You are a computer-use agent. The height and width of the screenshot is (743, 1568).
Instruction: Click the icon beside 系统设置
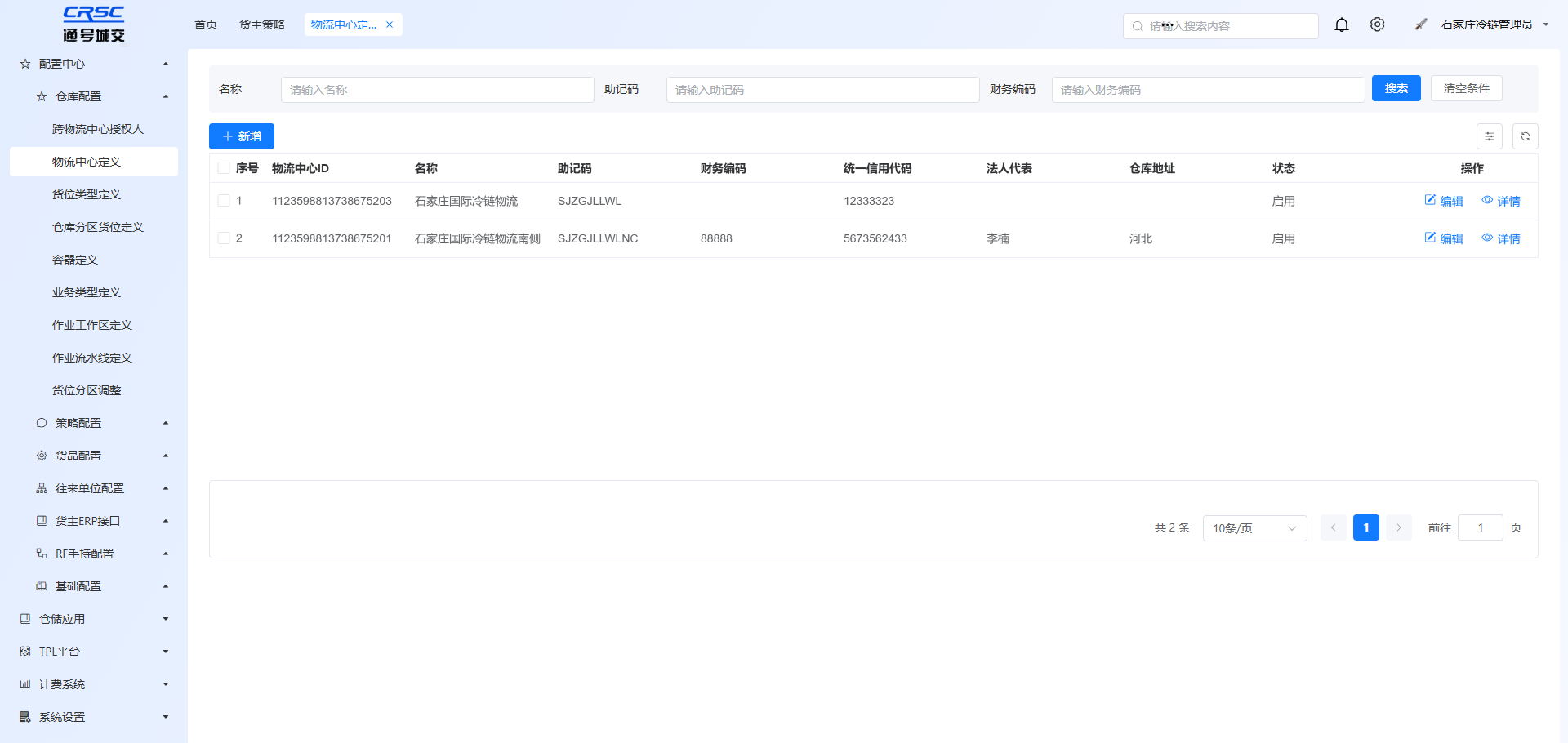tap(25, 717)
